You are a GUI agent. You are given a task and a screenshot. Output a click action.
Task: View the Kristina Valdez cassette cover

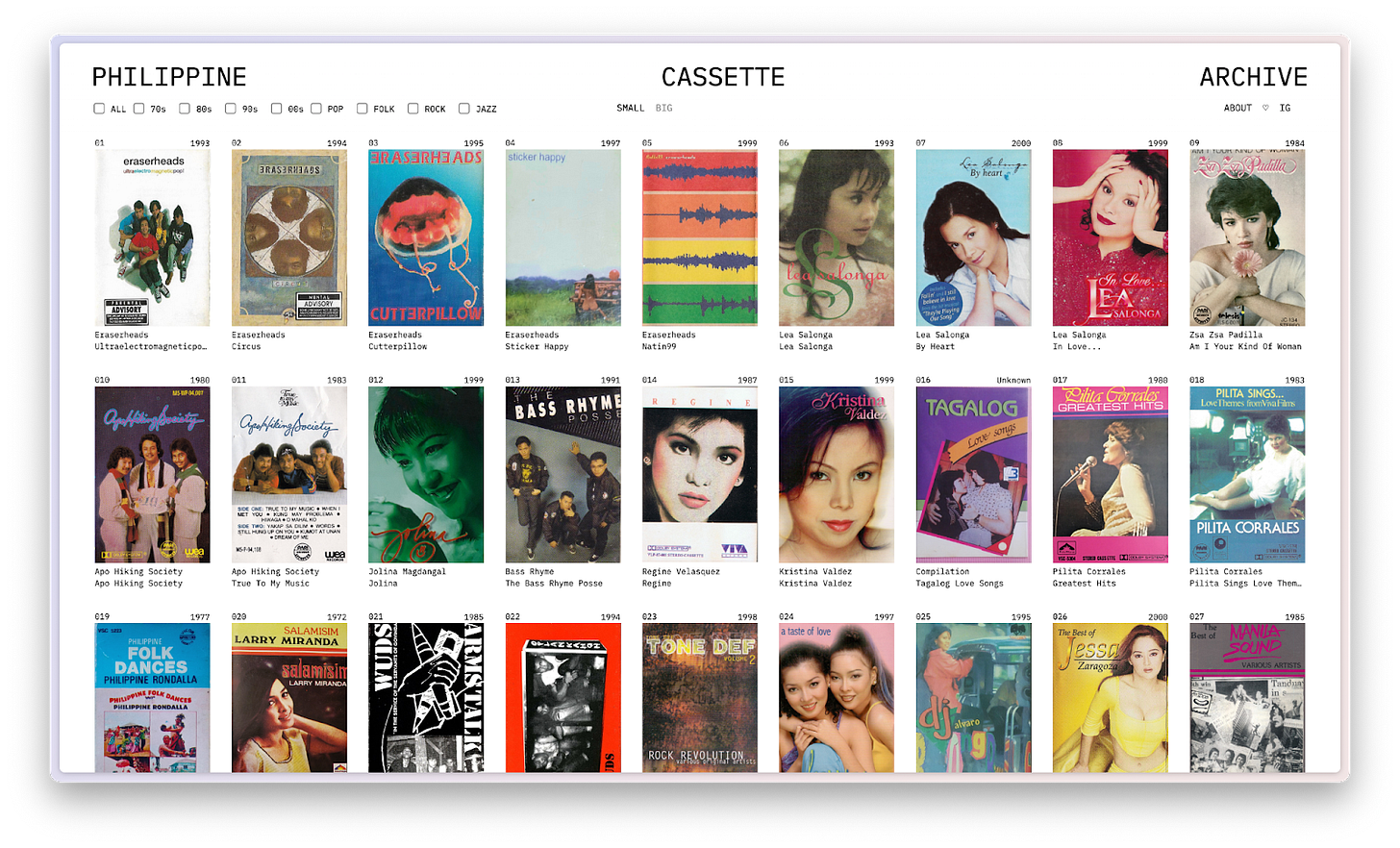pos(837,475)
